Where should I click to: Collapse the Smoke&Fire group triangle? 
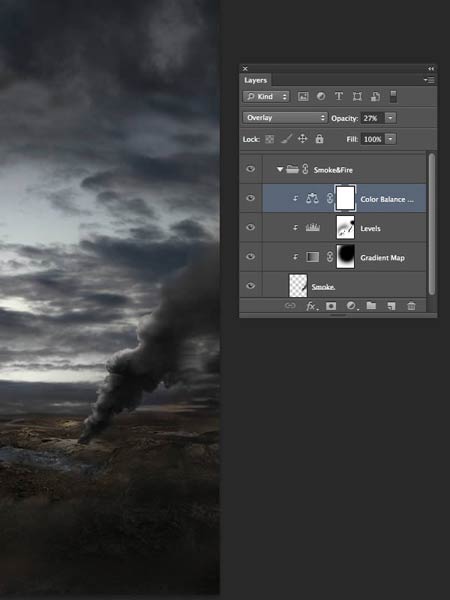[280, 169]
